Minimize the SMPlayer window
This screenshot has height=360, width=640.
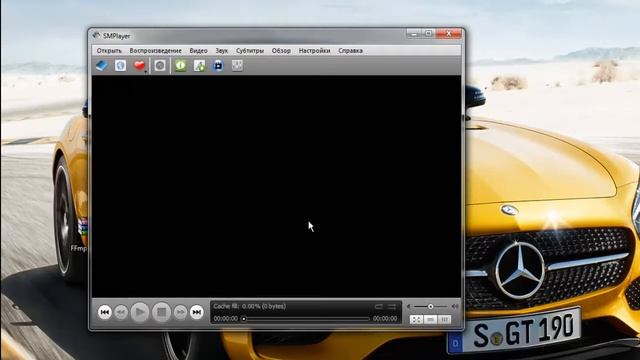tap(414, 34)
